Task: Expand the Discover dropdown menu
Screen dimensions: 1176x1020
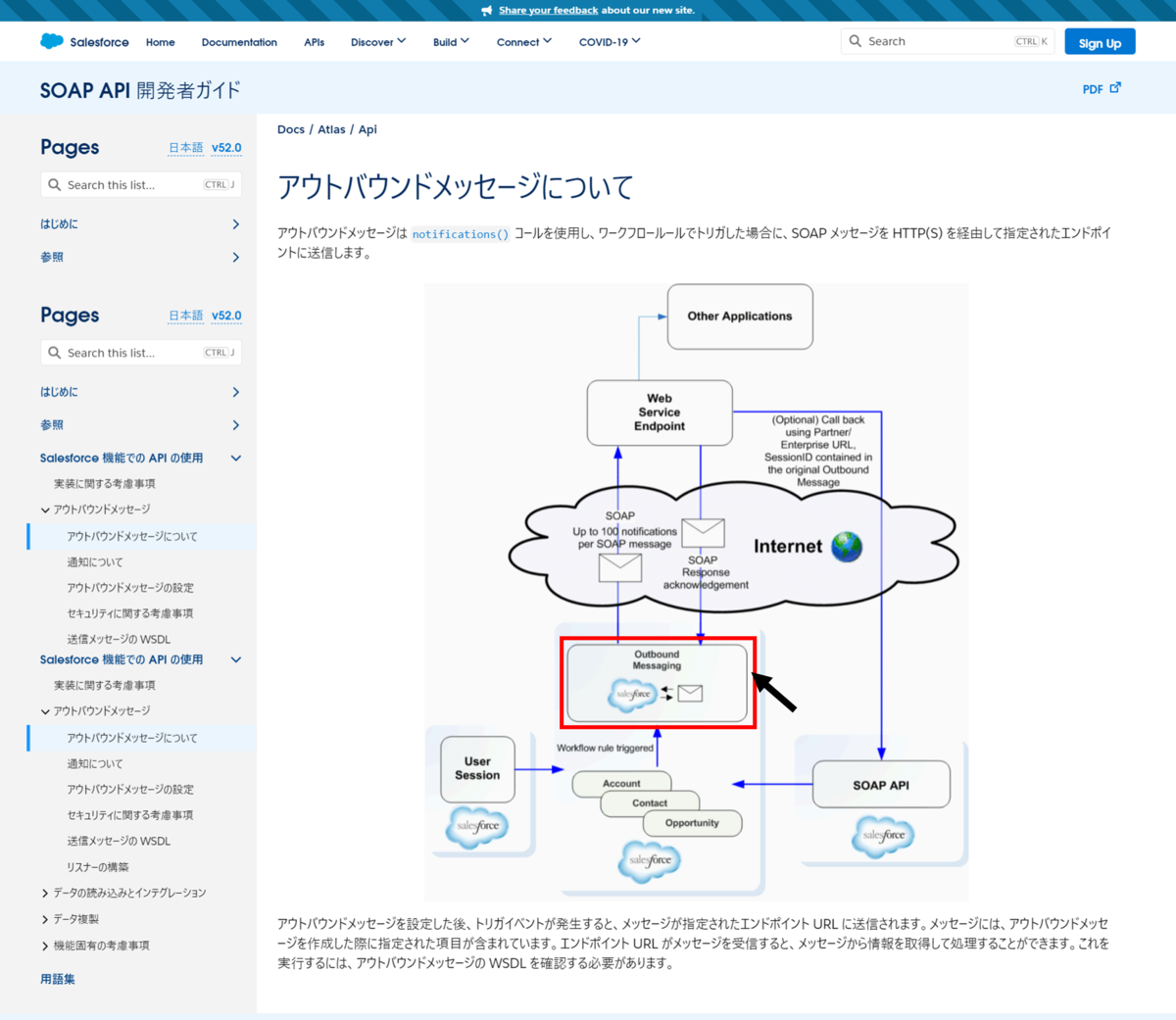Action: (378, 42)
